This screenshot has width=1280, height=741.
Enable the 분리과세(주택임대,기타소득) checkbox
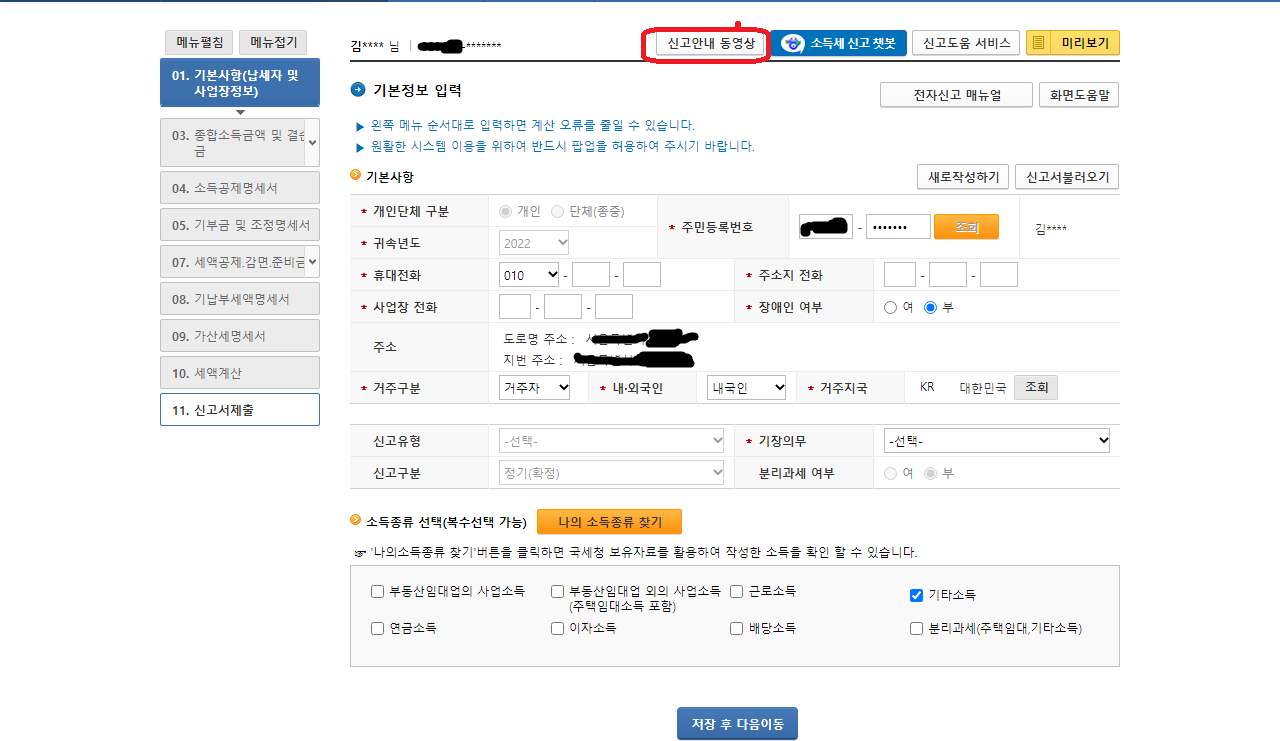tap(916, 628)
